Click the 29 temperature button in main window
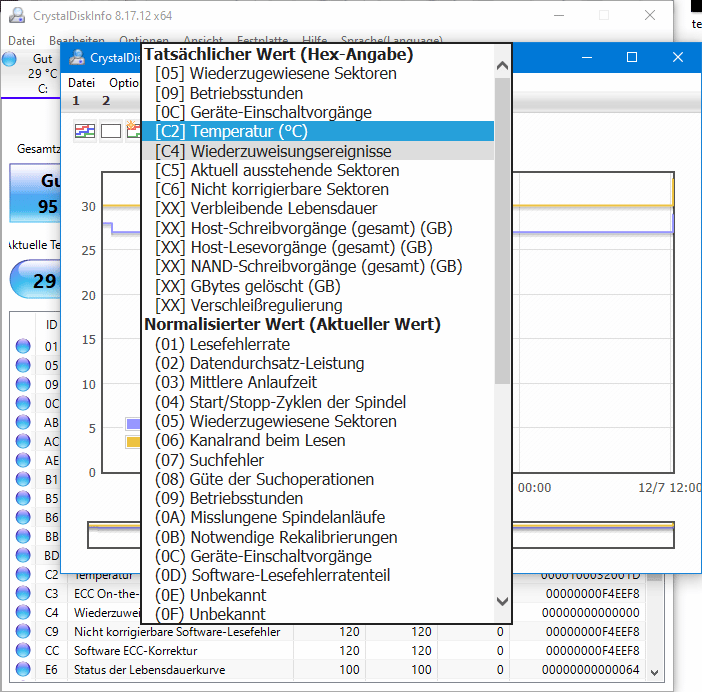Screen dimensions: 702x692 [x=35, y=280]
